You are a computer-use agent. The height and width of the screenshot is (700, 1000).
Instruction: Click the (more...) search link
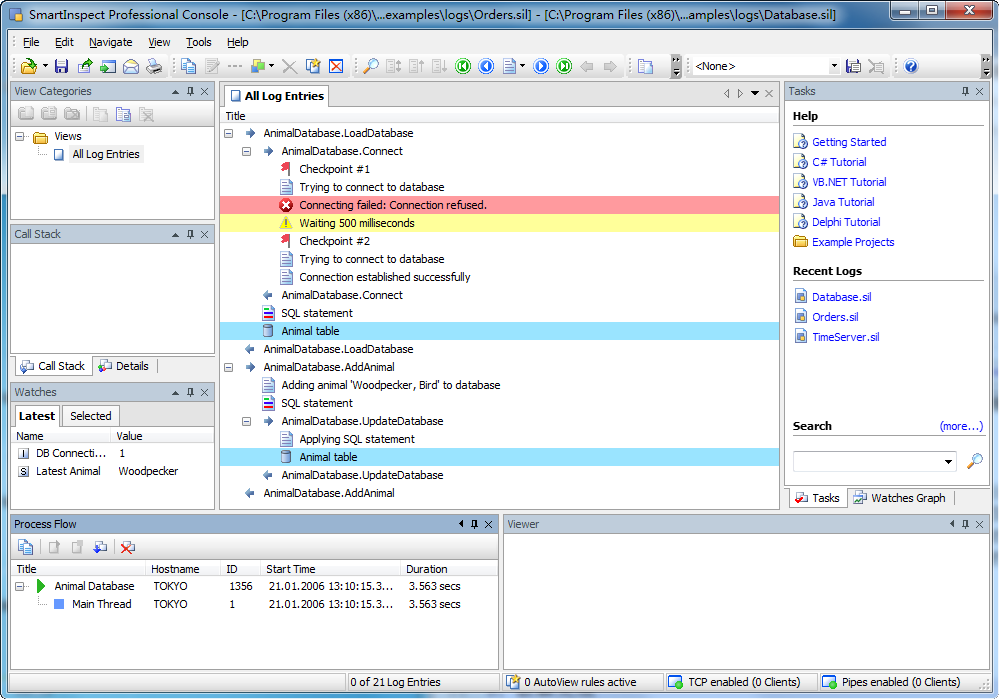pos(961,427)
